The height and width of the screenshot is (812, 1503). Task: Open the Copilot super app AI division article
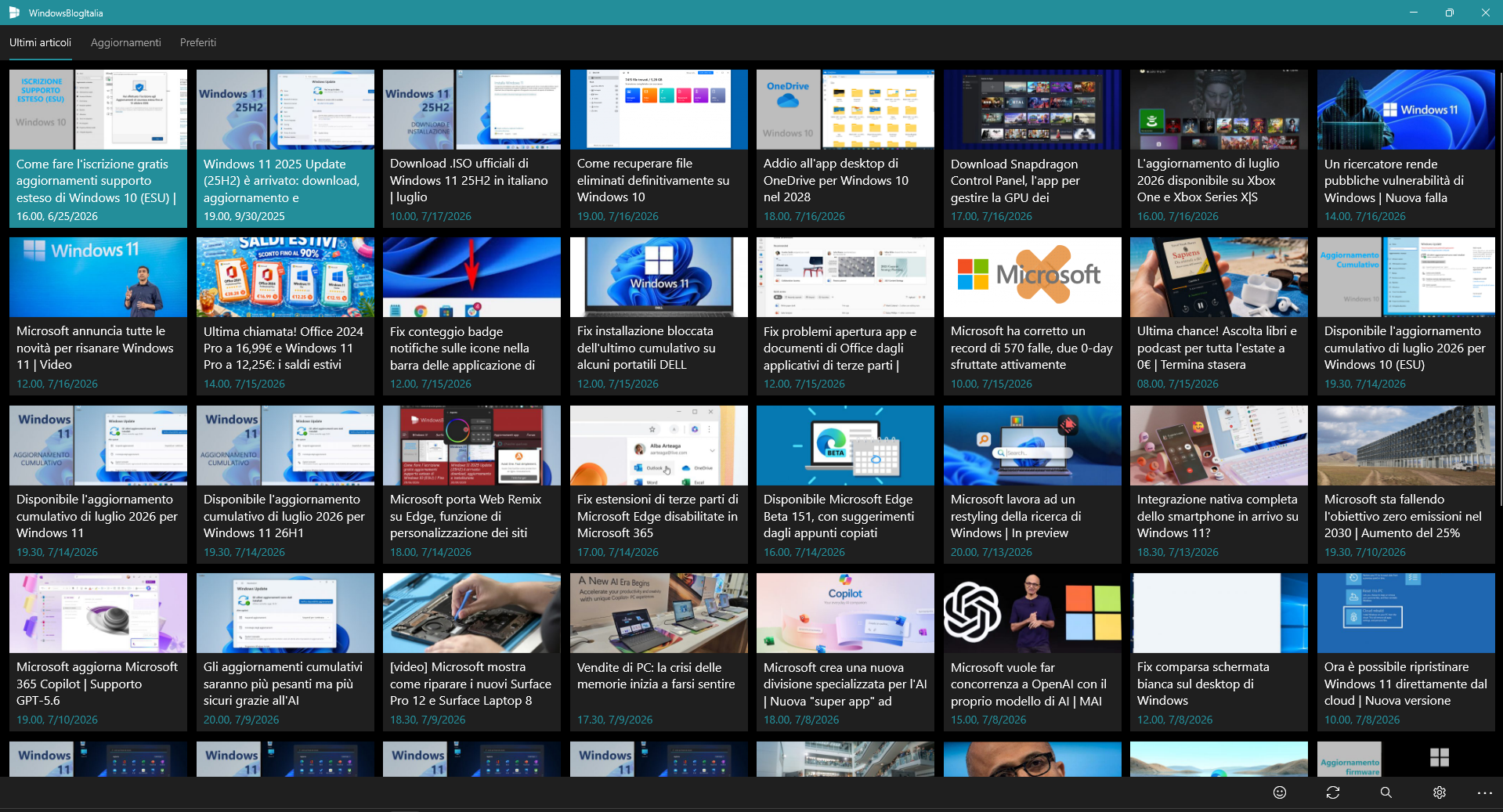[x=845, y=652]
